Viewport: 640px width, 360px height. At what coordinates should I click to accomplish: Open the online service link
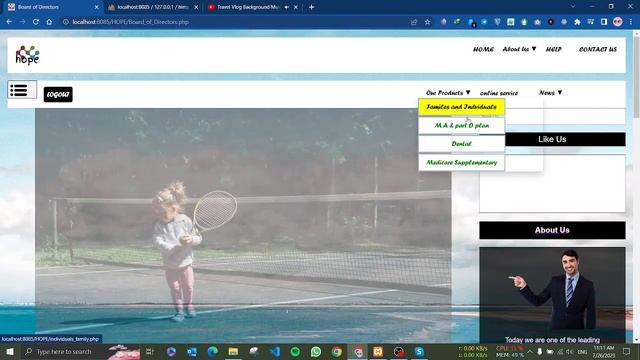coord(499,93)
